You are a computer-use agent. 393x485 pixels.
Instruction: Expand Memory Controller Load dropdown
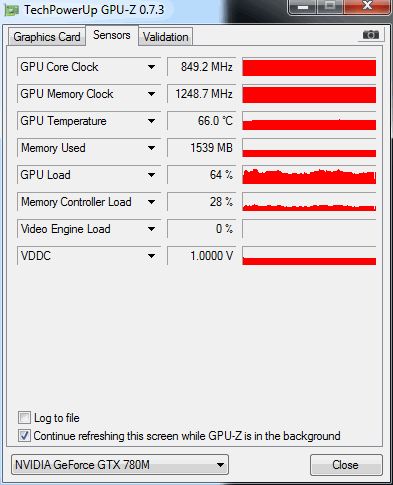pos(151,202)
